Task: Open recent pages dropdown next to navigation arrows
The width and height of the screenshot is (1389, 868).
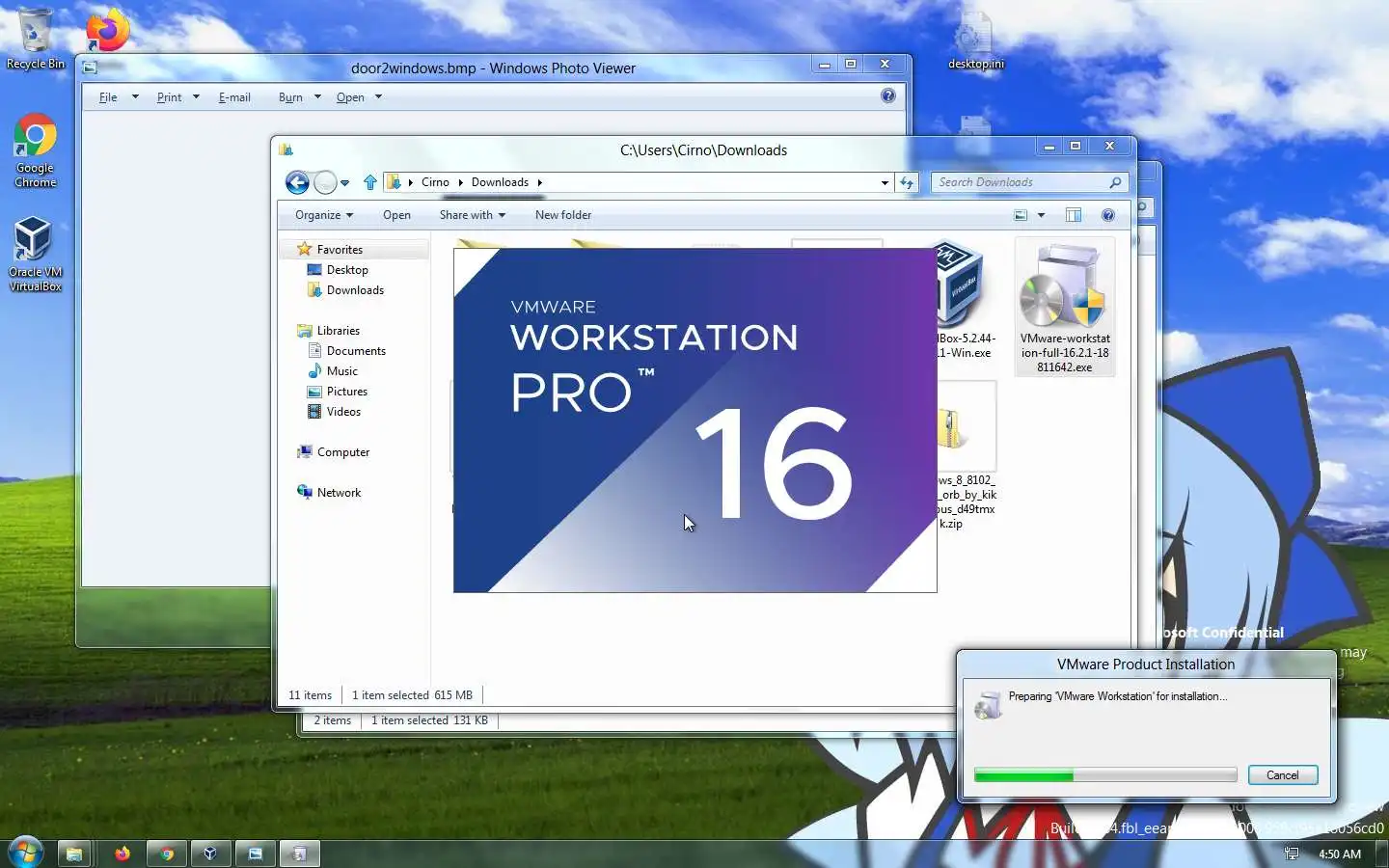Action: [344, 183]
